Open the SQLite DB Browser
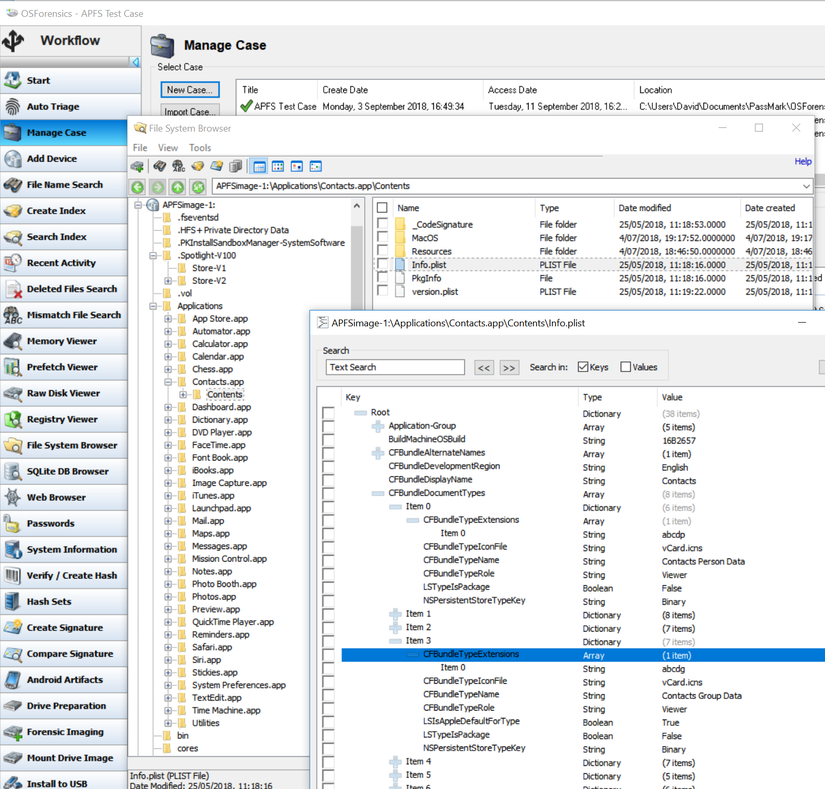Image resolution: width=825 pixels, height=789 pixels. [x=64, y=471]
